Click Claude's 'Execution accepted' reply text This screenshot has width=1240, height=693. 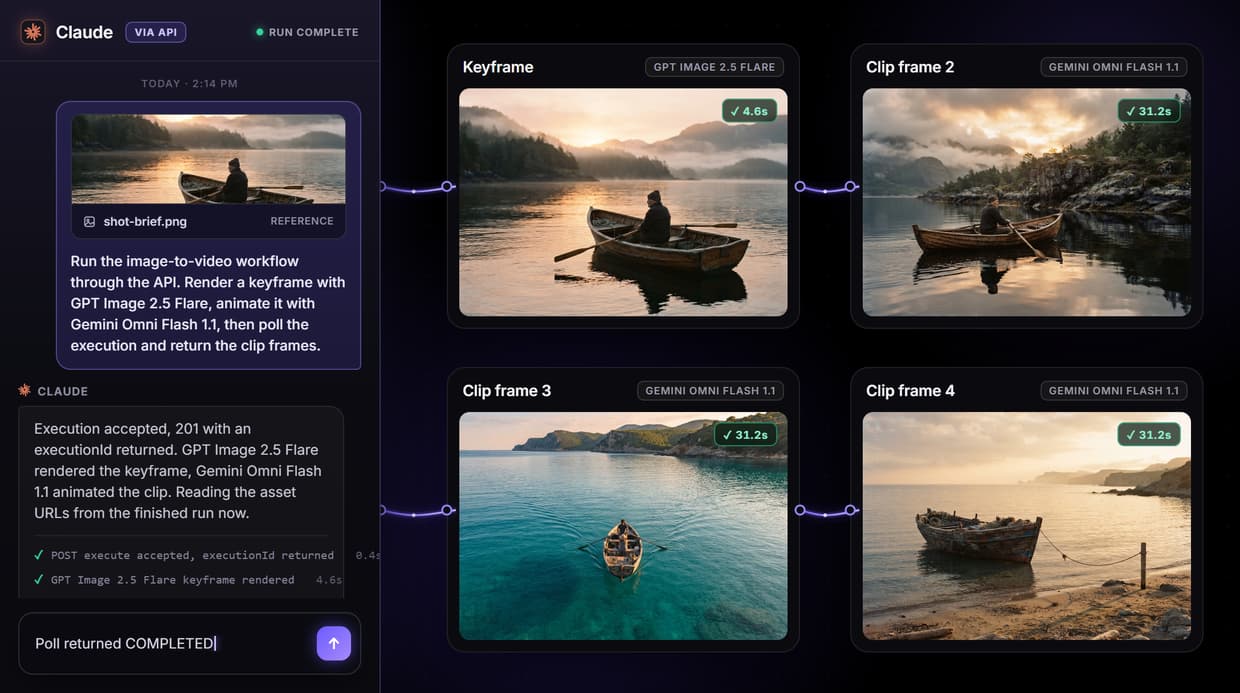coord(178,470)
